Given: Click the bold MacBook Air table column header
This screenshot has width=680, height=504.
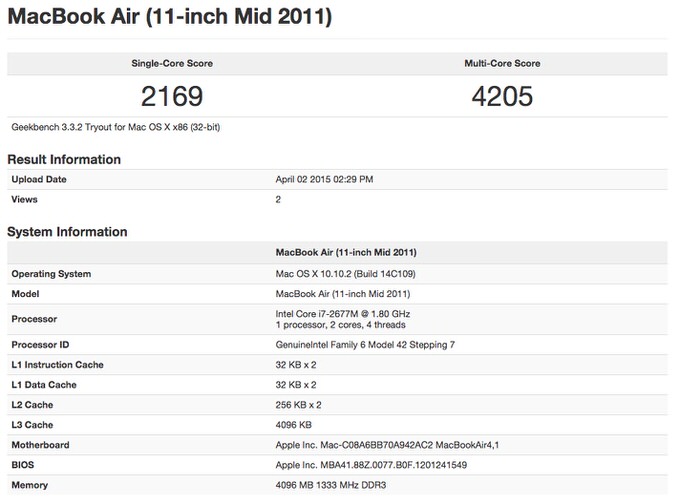Looking at the screenshot, I should coord(346,252).
